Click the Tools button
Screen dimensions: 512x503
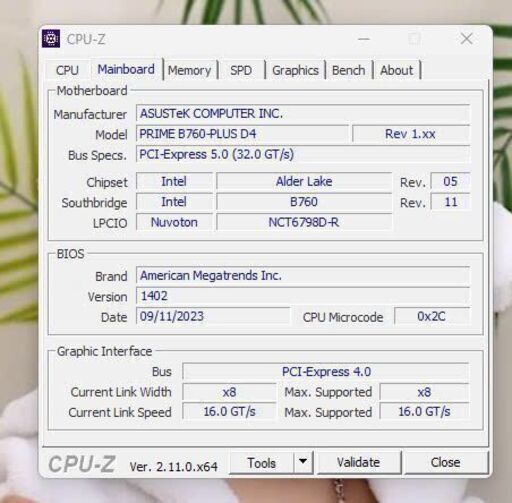pyautogui.click(x=262, y=463)
